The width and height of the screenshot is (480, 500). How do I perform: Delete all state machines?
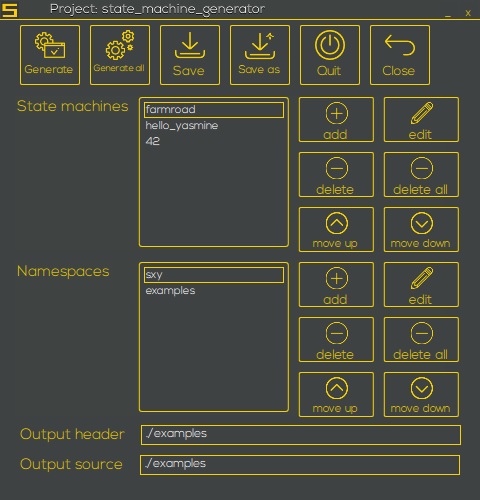click(x=421, y=175)
